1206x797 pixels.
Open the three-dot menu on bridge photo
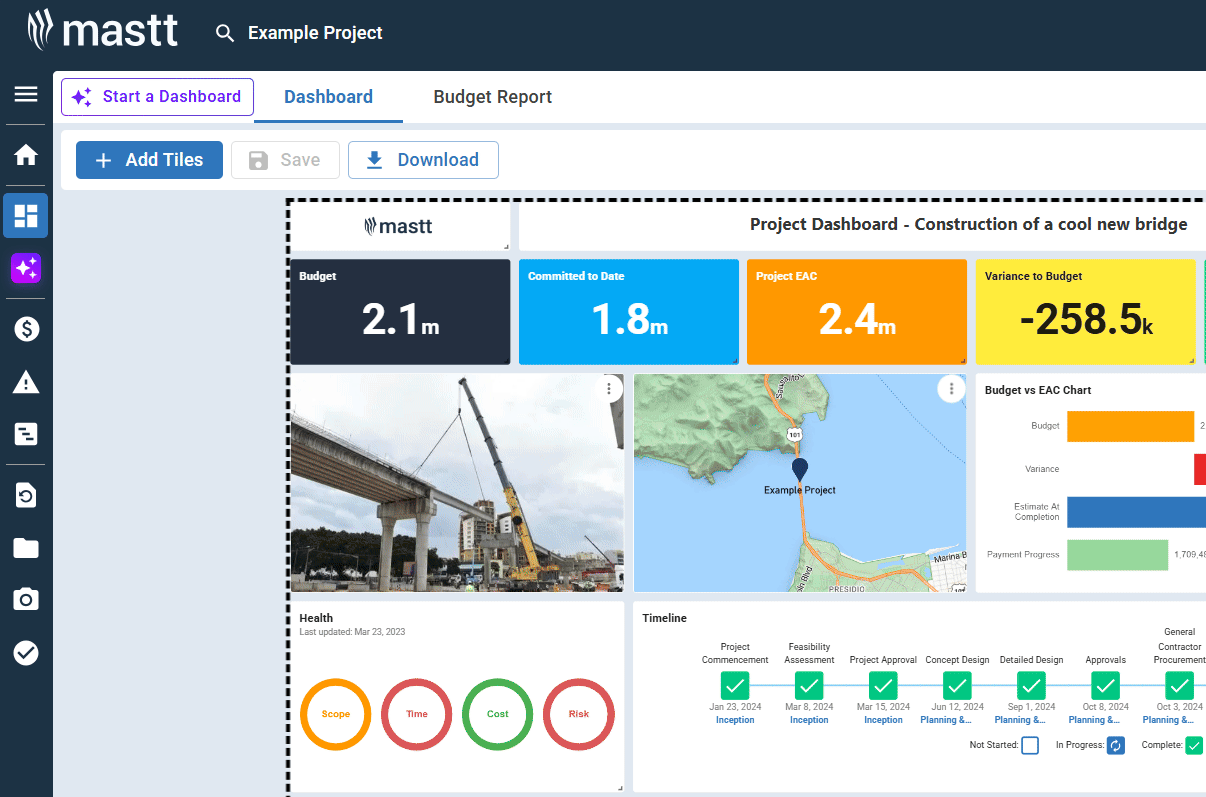(608, 390)
